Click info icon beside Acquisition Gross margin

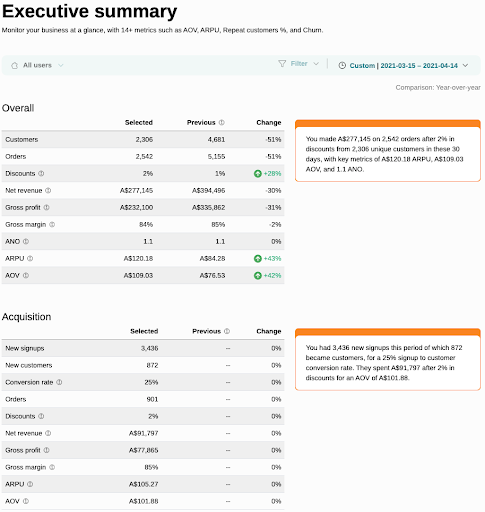point(52,467)
